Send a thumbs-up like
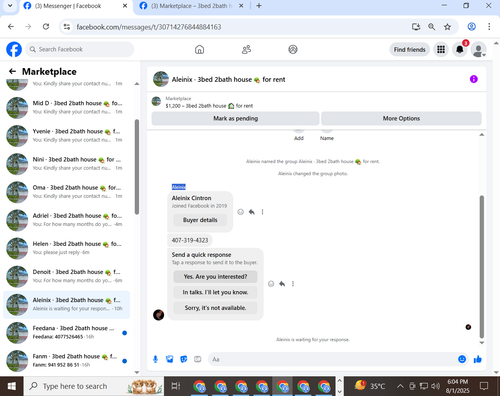 [478, 359]
